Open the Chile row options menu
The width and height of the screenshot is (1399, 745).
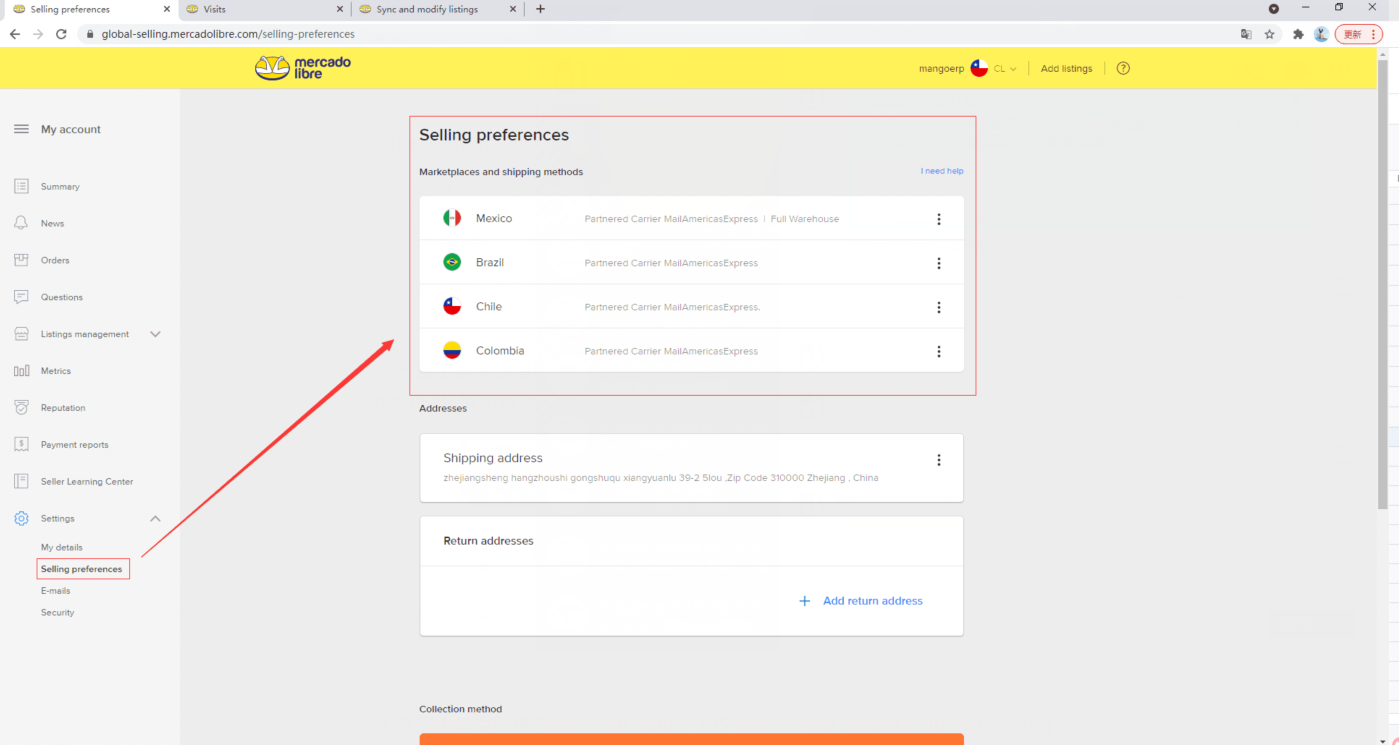point(938,307)
